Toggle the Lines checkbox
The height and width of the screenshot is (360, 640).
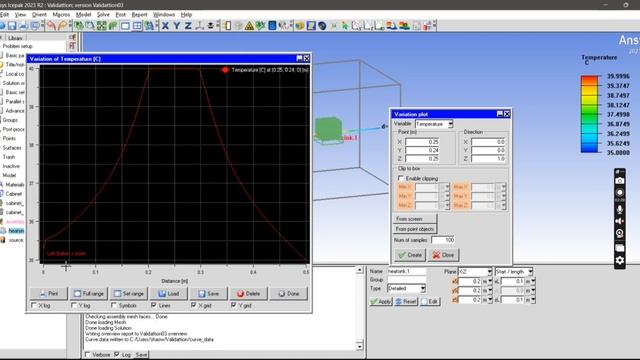click(154, 305)
